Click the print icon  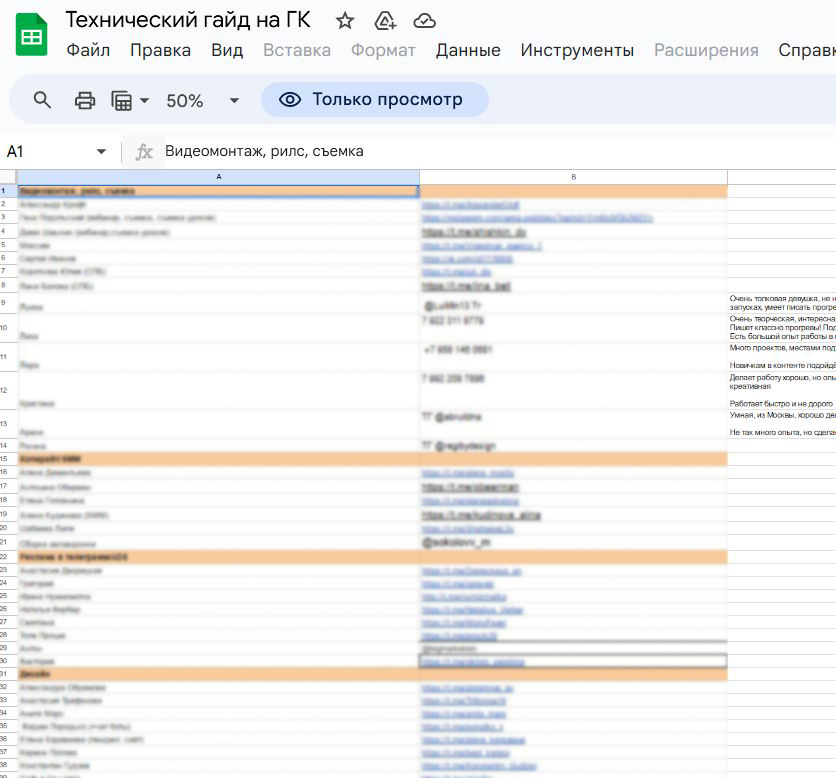85,100
